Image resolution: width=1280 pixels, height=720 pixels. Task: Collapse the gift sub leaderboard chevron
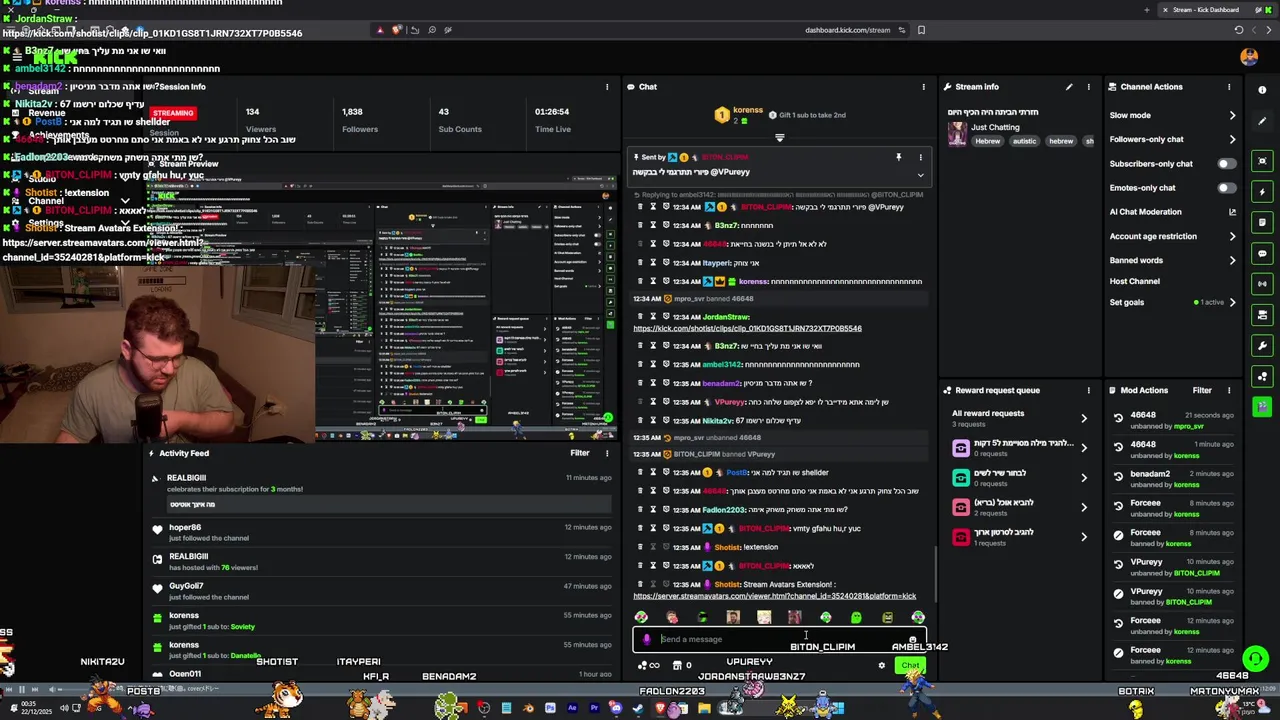(x=780, y=138)
